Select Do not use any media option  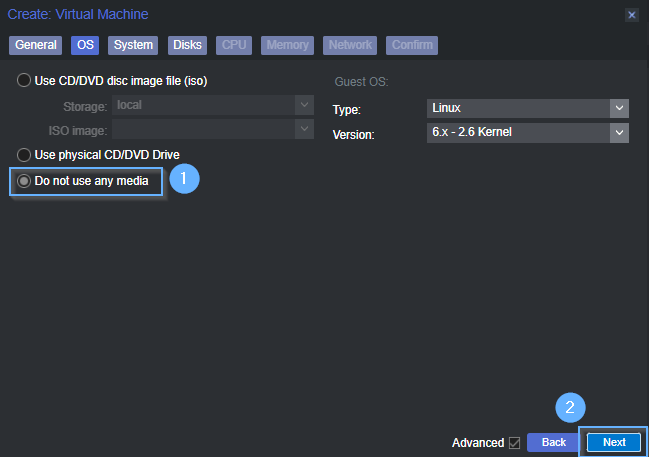click(x=24, y=181)
